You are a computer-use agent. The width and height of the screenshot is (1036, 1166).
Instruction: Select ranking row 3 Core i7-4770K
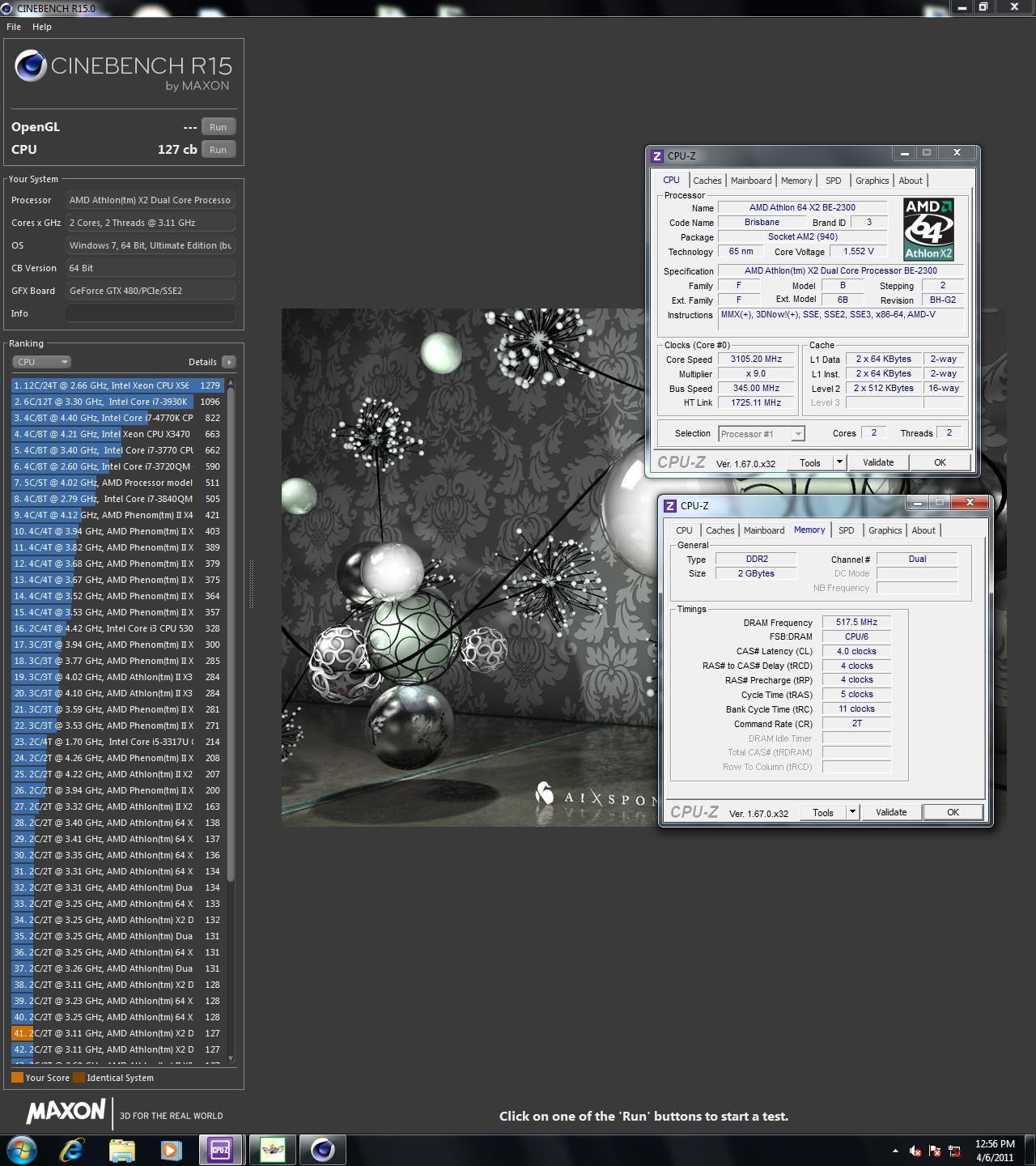pos(117,418)
